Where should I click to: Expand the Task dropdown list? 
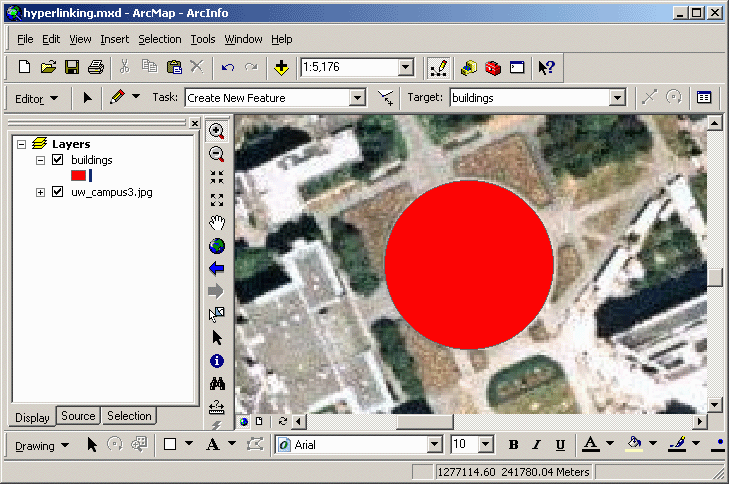356,98
